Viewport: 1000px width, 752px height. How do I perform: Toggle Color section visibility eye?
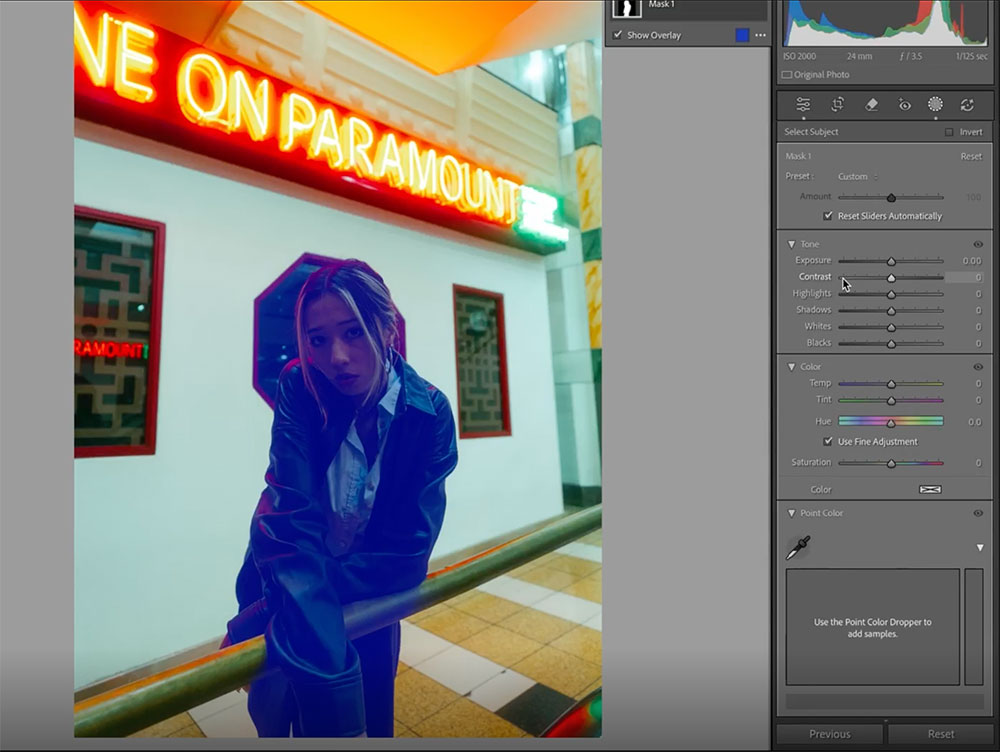pyautogui.click(x=978, y=367)
